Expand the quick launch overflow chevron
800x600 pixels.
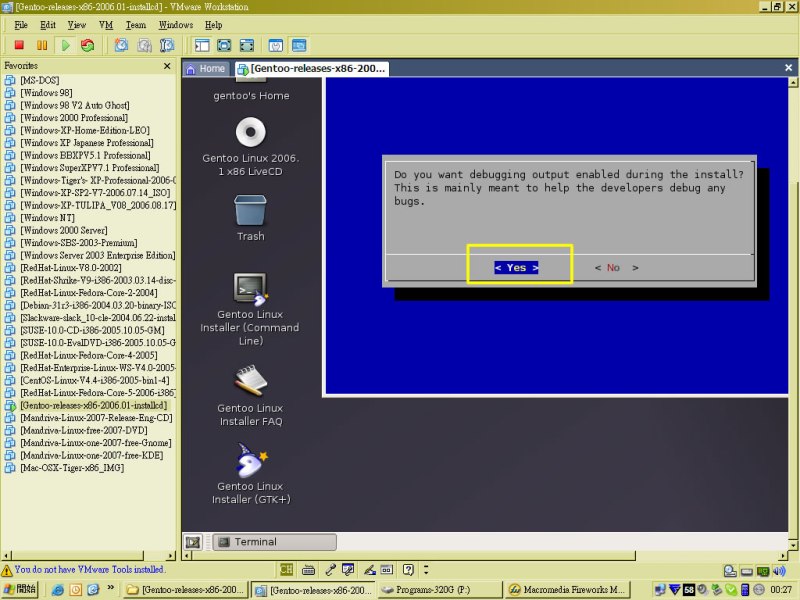pyautogui.click(x=110, y=588)
